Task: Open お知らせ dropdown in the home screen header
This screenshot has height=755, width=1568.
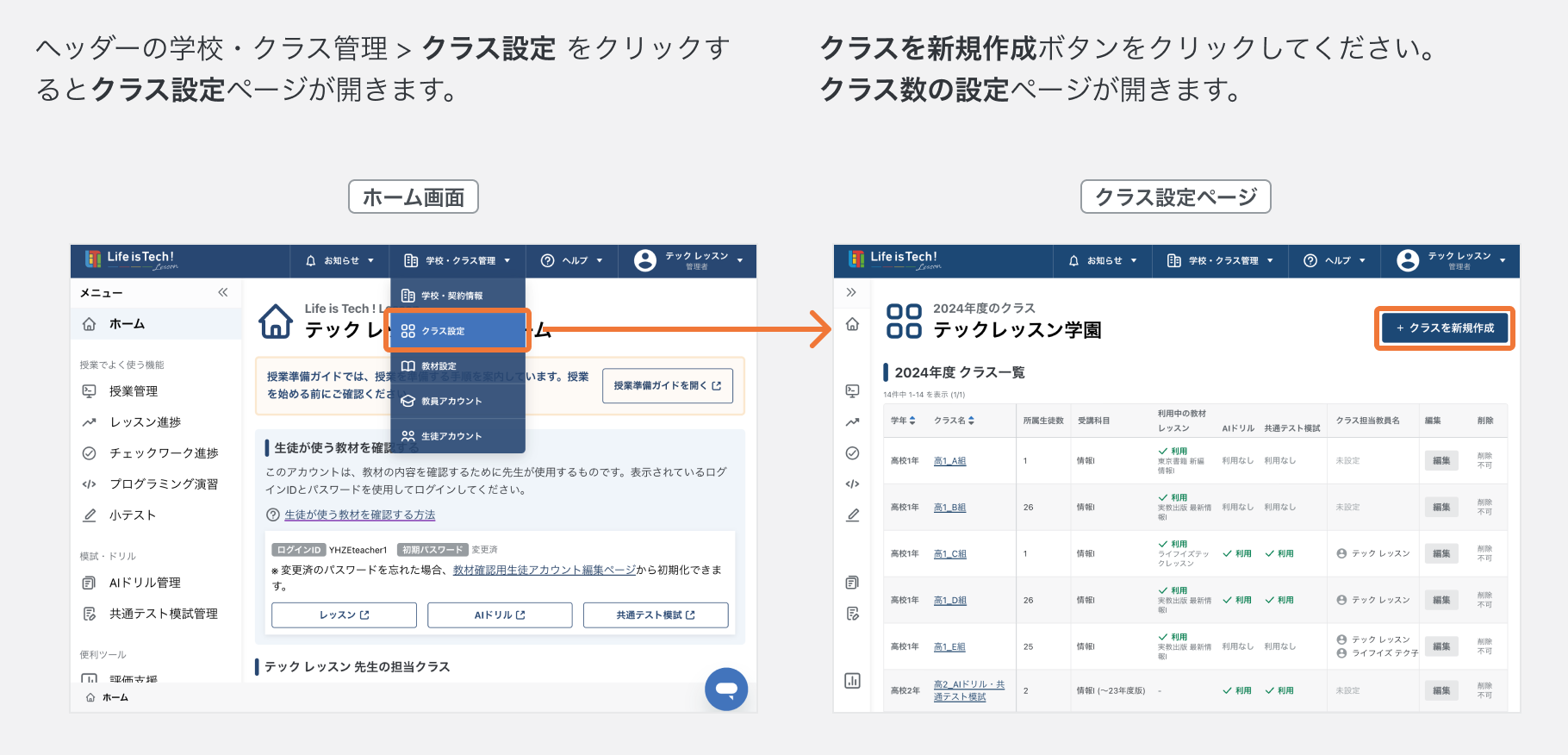Action: 340,260
